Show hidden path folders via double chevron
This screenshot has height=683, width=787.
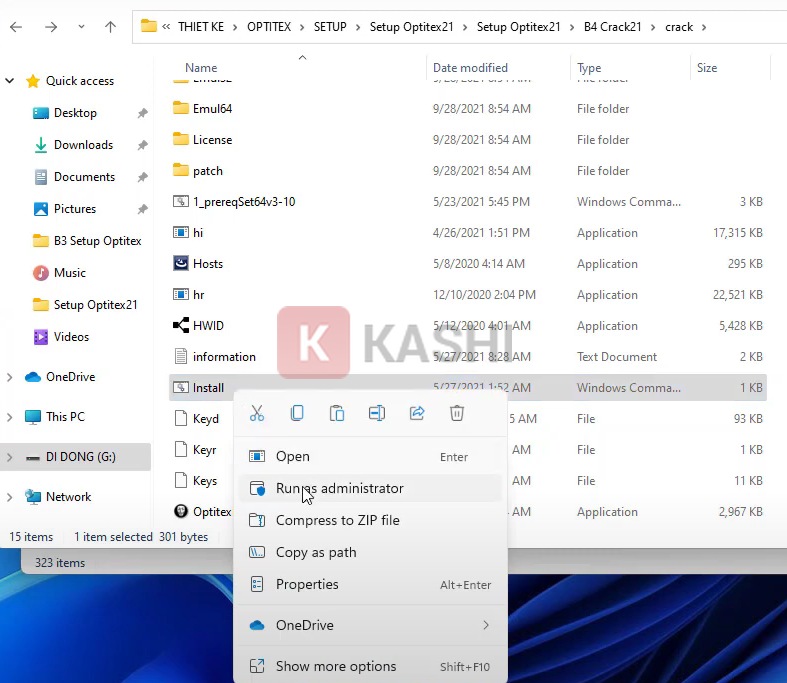coord(166,27)
